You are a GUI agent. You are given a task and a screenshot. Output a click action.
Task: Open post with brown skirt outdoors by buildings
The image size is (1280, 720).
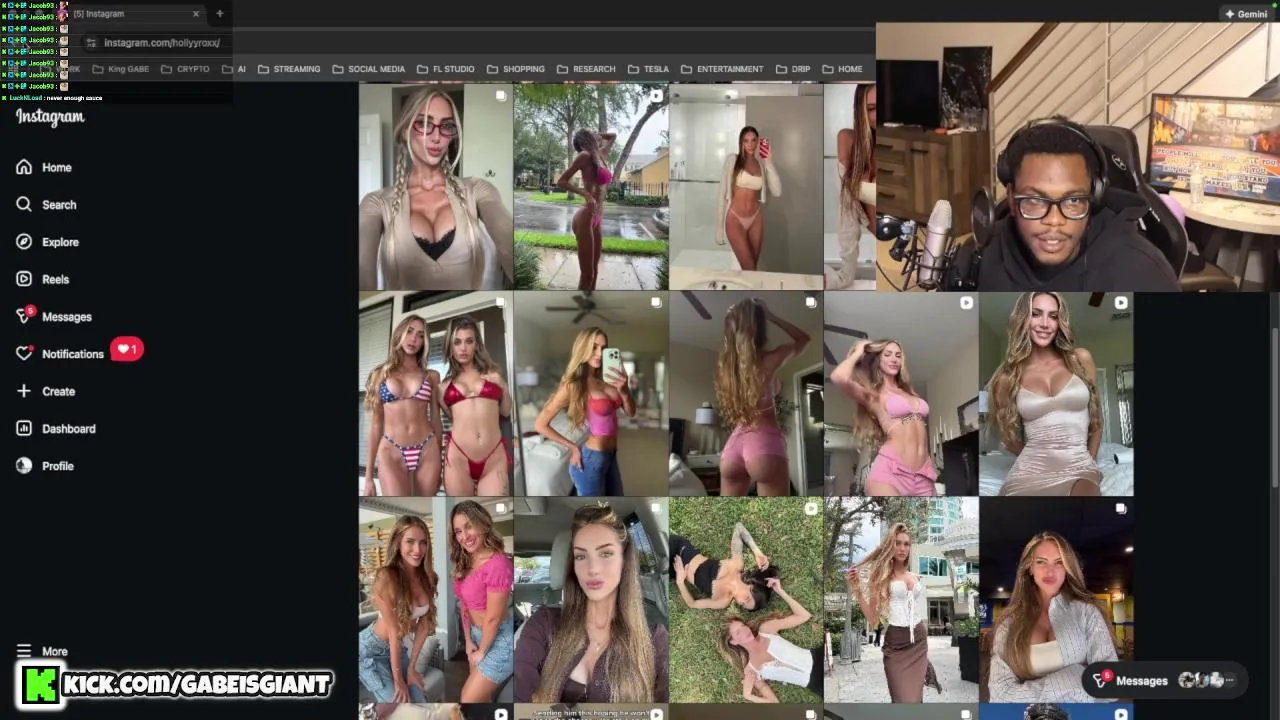point(901,600)
